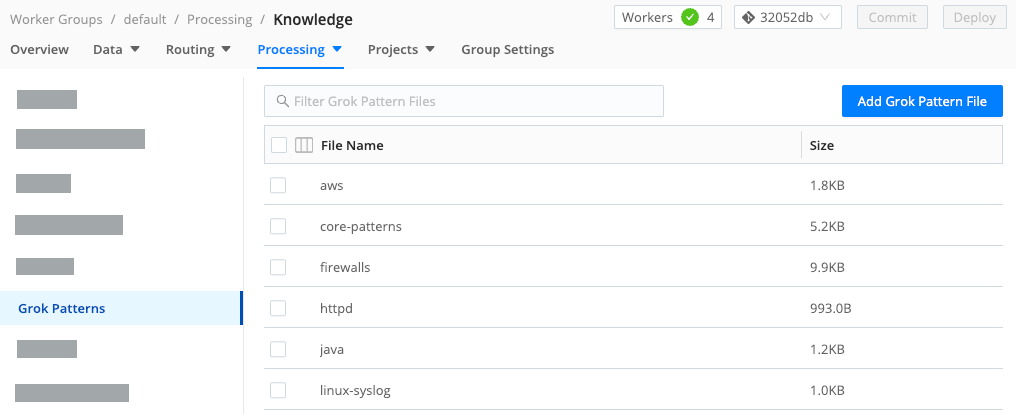
Task: Open the Projects dropdown menu
Action: pyautogui.click(x=400, y=49)
